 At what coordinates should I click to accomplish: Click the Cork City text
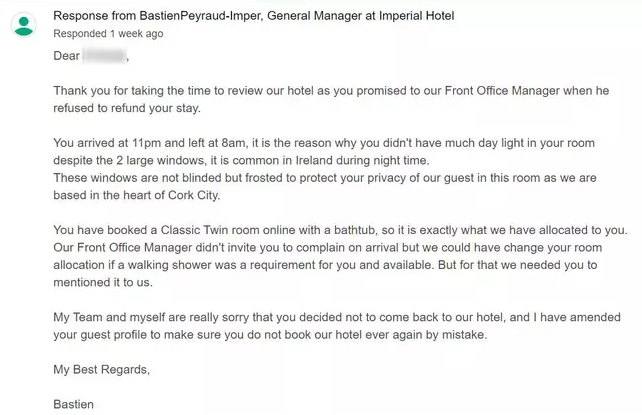(x=231, y=196)
